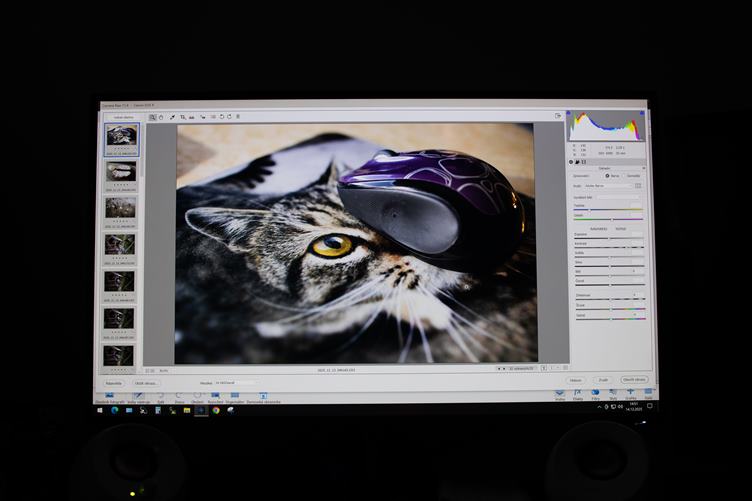
Task: Click the Zrušit button
Action: coord(603,380)
